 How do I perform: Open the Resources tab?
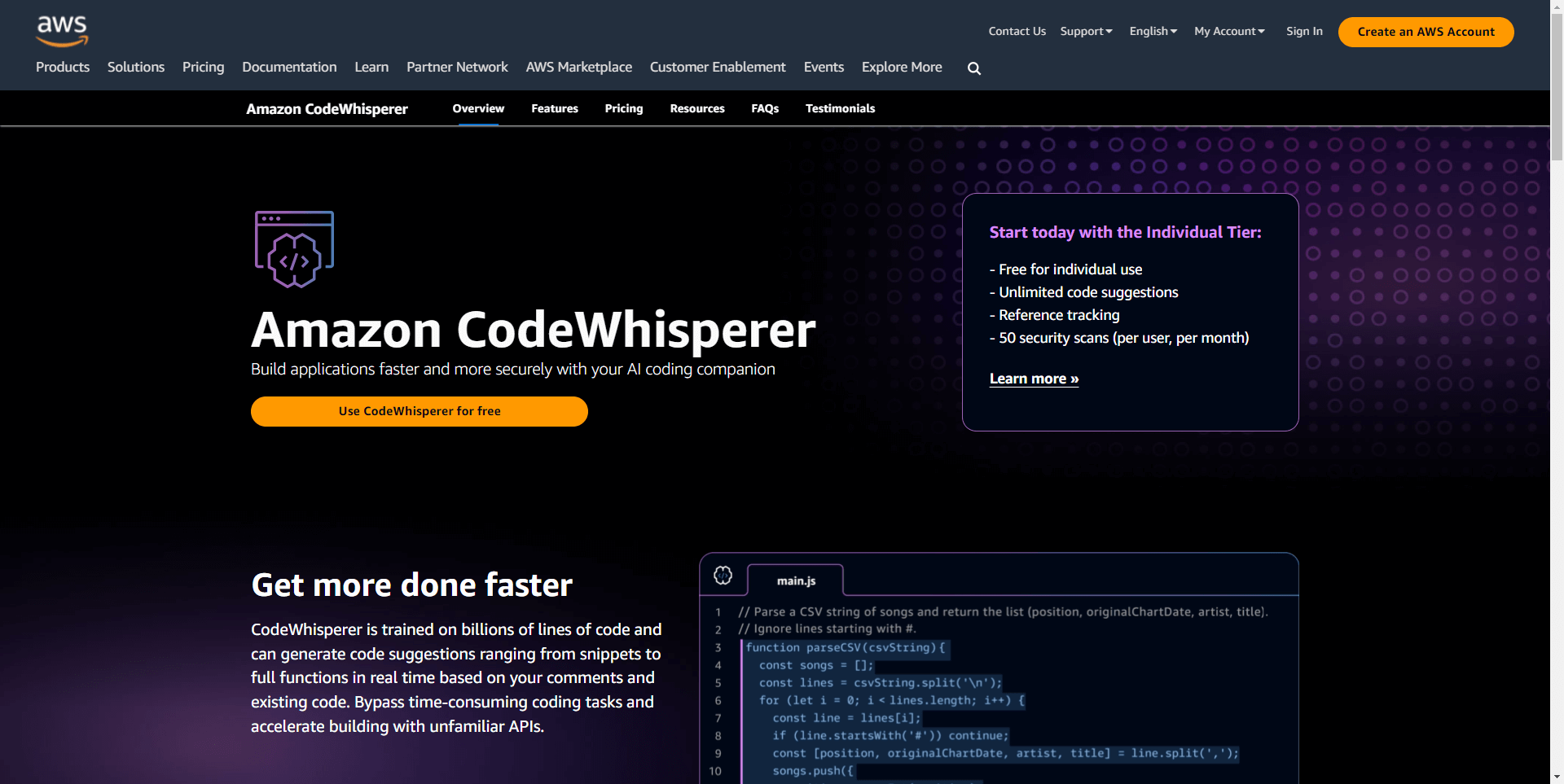[697, 108]
